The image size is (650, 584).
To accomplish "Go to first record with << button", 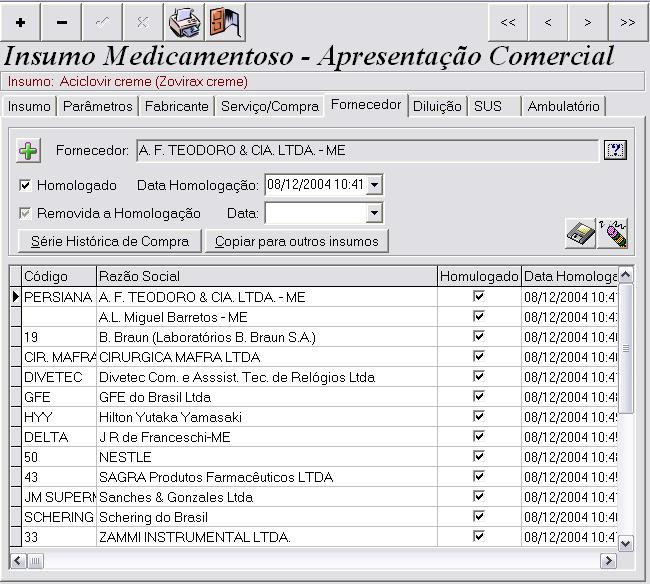I will [508, 22].
